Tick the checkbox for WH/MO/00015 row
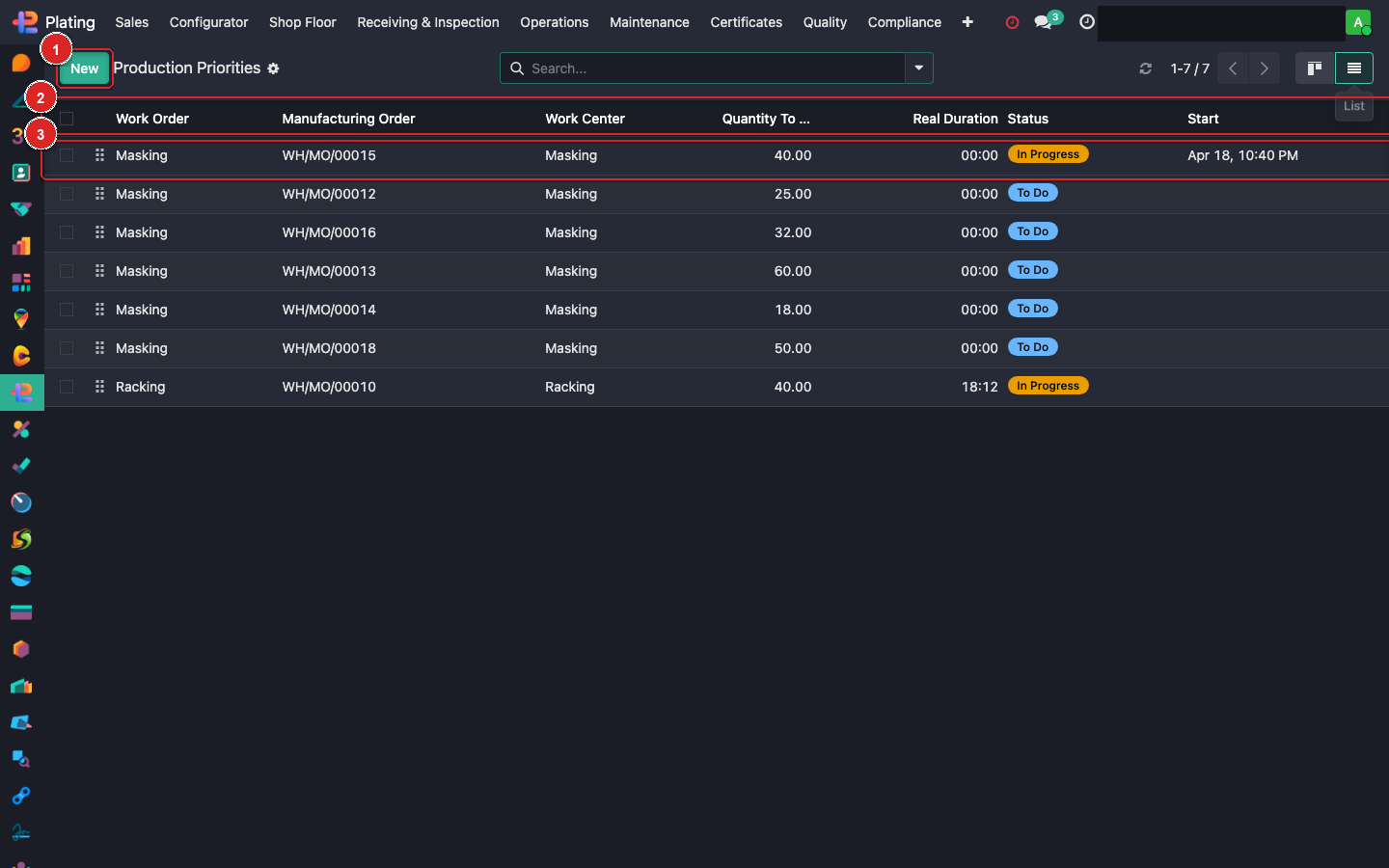 coord(67,155)
